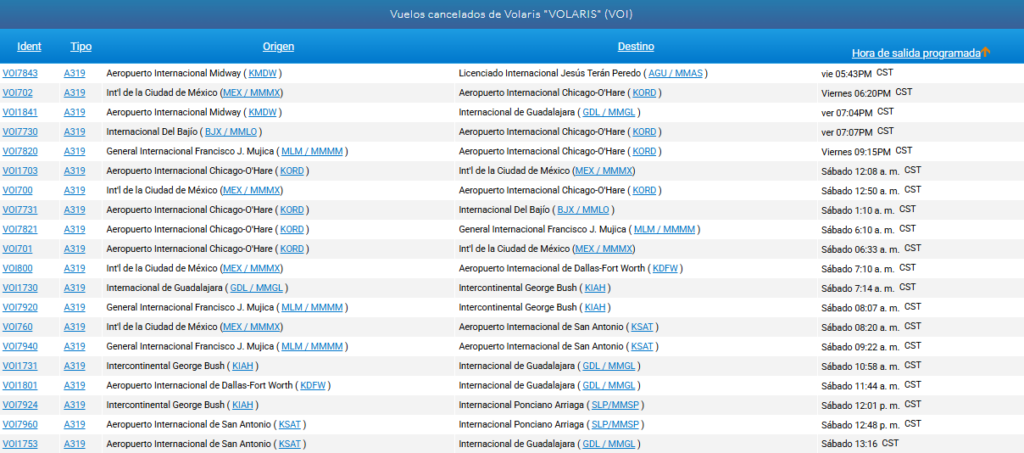Click the orange sort arrow icon
The height and width of the screenshot is (453, 1024).
tap(985, 53)
